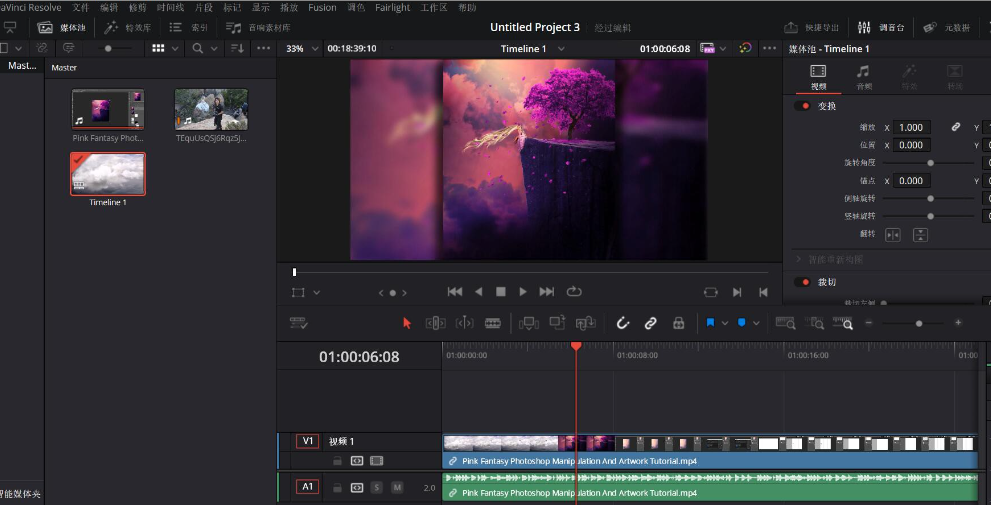
Task: Open viewer three-dot options menu
Action: click(769, 48)
